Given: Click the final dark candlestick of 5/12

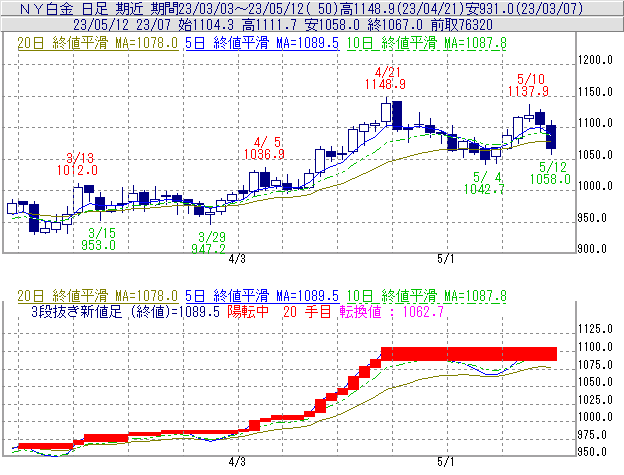Looking at the screenshot, I should pos(551,137).
